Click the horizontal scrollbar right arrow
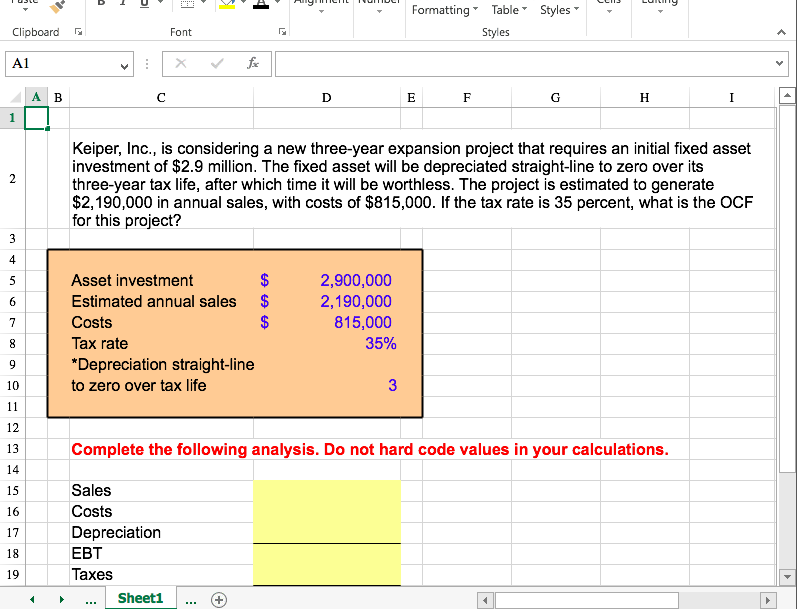The width and height of the screenshot is (797, 609). pos(769,600)
